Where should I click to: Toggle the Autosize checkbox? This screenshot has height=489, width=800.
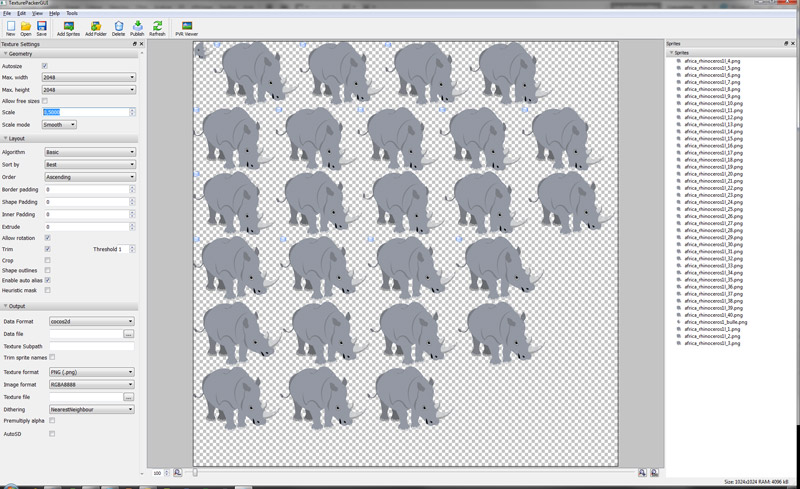click(x=45, y=66)
